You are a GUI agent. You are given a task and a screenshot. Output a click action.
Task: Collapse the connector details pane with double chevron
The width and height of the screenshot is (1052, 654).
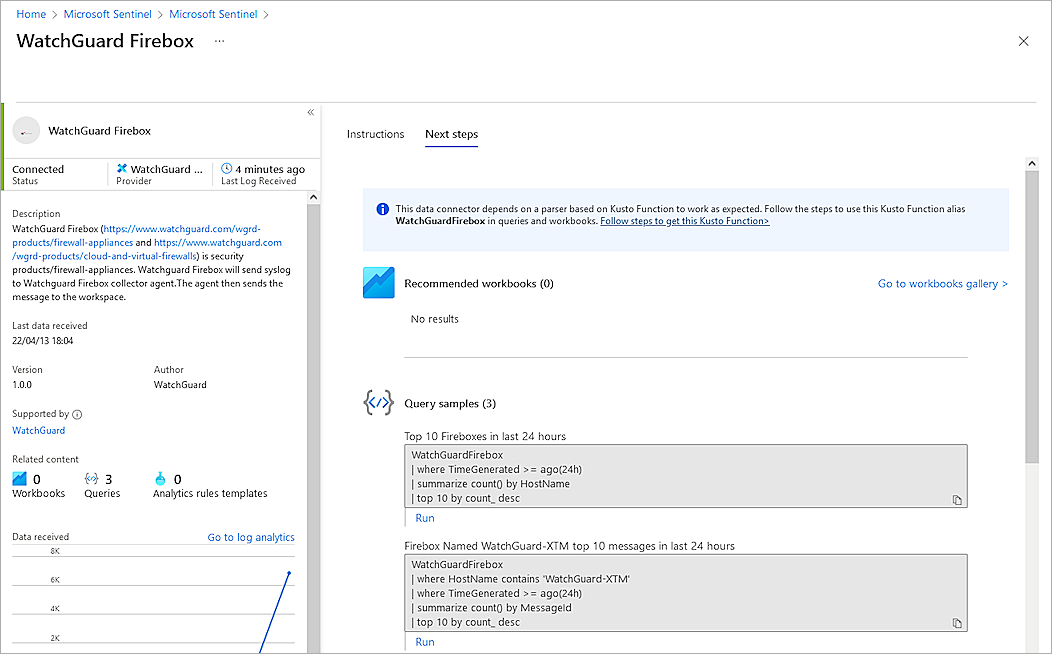tap(310, 112)
